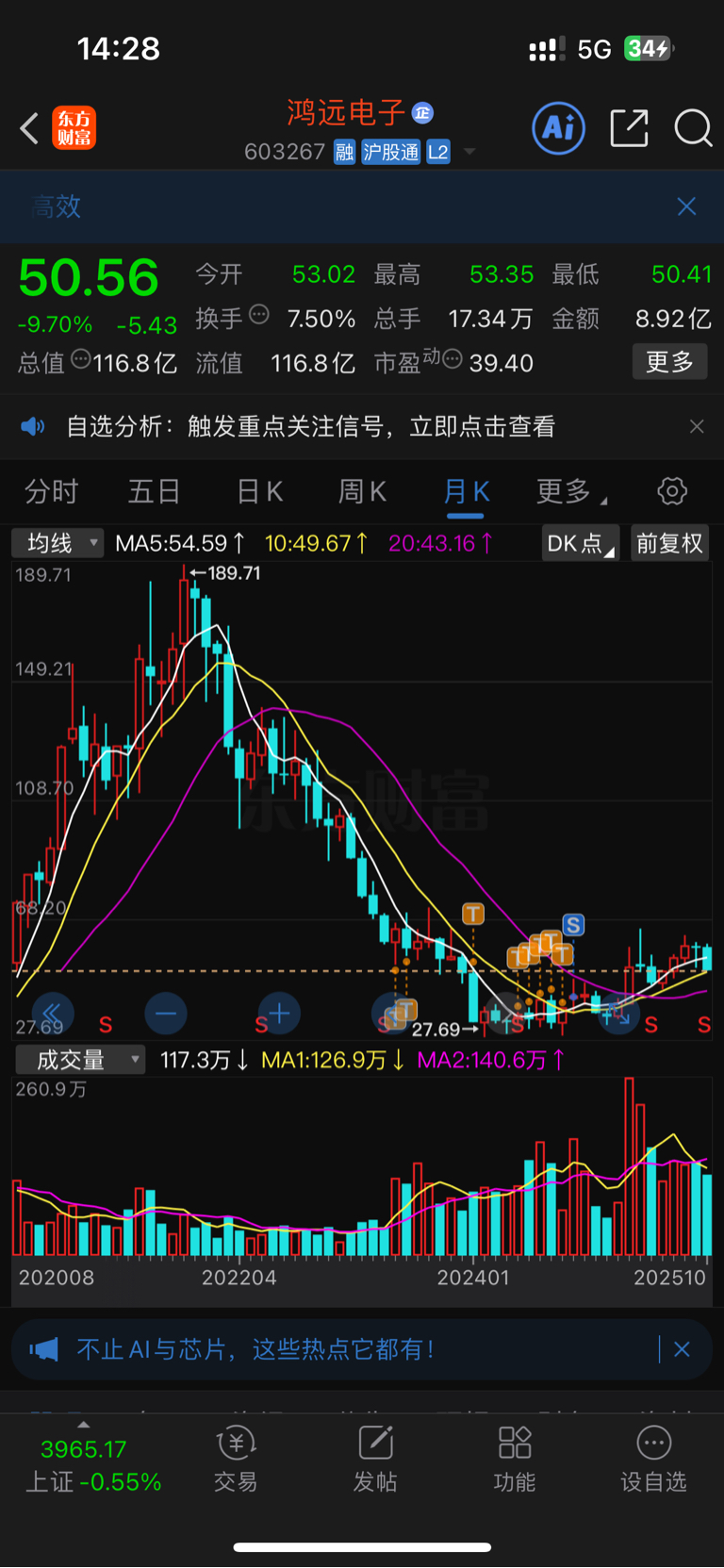724x1568 pixels.
Task: Open the 成交量 indicator dropdown
Action: (x=80, y=1060)
